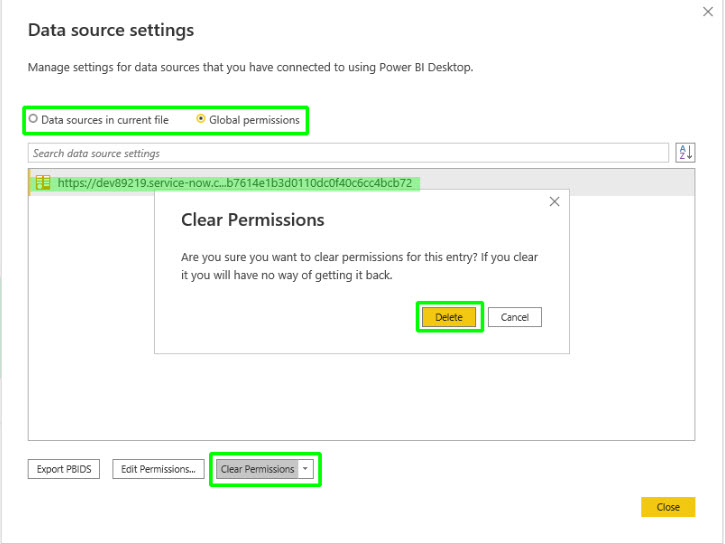725x544 pixels.
Task: Open Edit Permissions for the data source
Action: [x=158, y=469]
